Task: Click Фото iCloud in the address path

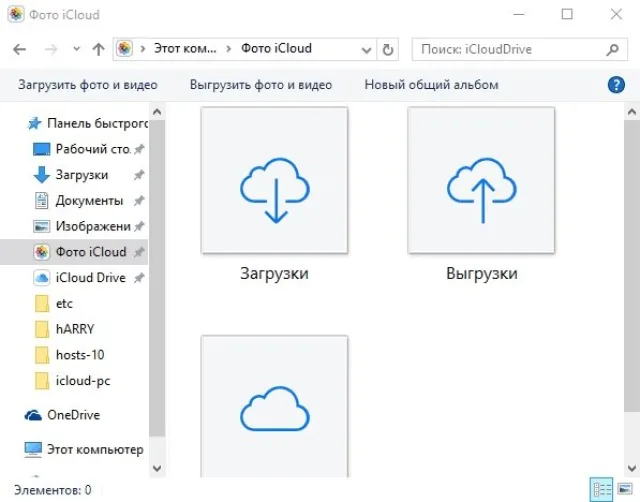Action: pyautogui.click(x=276, y=49)
